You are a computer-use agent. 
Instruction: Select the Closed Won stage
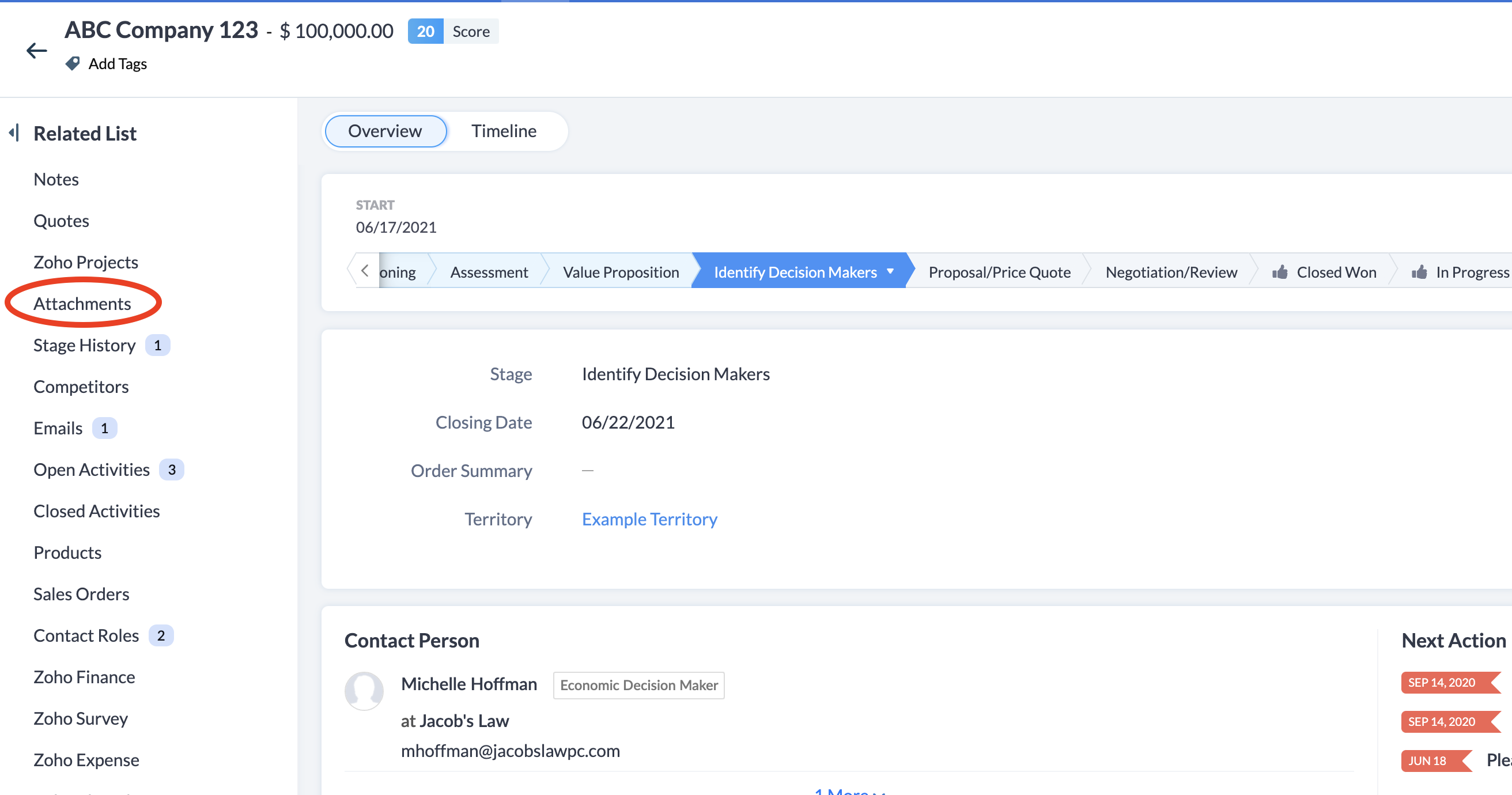pos(1324,272)
